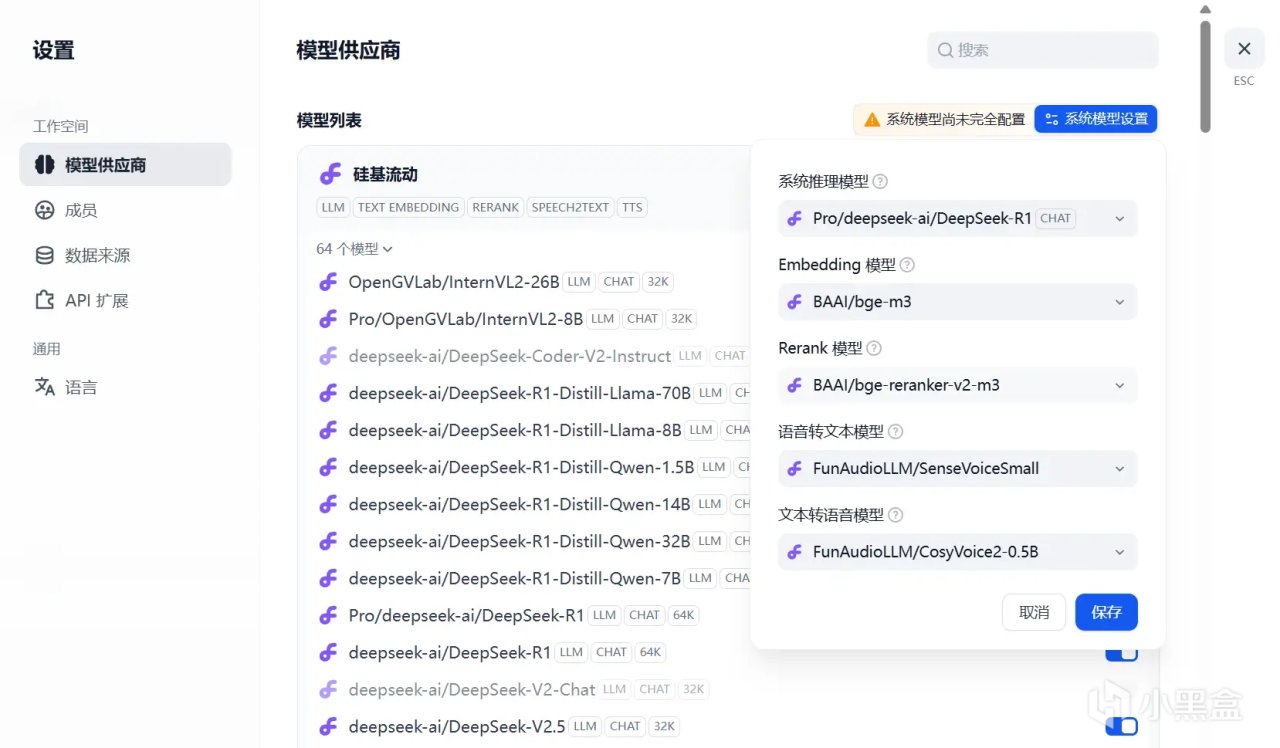Click the icon of deepseek-ai/DeepSeek-V2.5 row
This screenshot has height=748, width=1280.
coord(328,727)
